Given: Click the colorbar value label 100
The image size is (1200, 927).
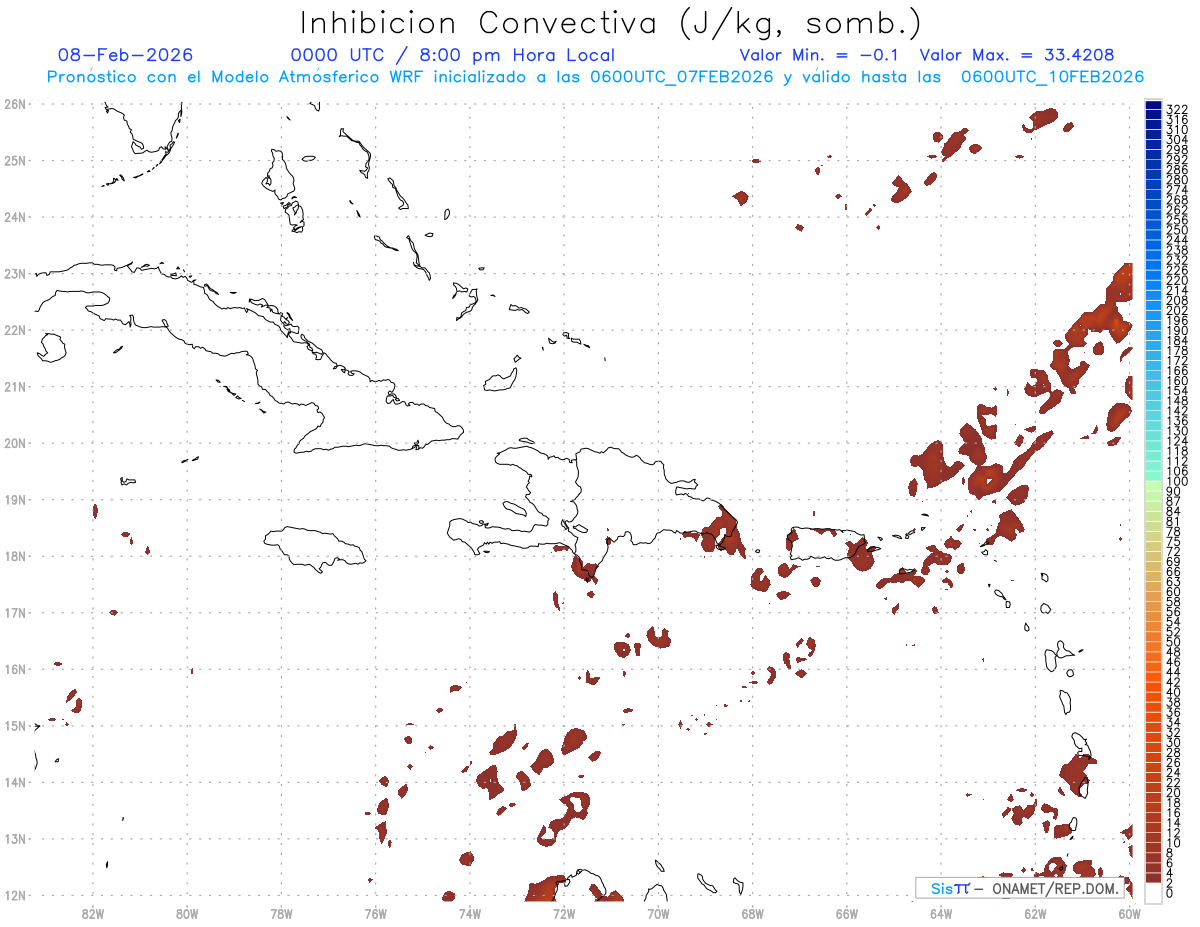Looking at the screenshot, I should pyautogui.click(x=1177, y=482).
